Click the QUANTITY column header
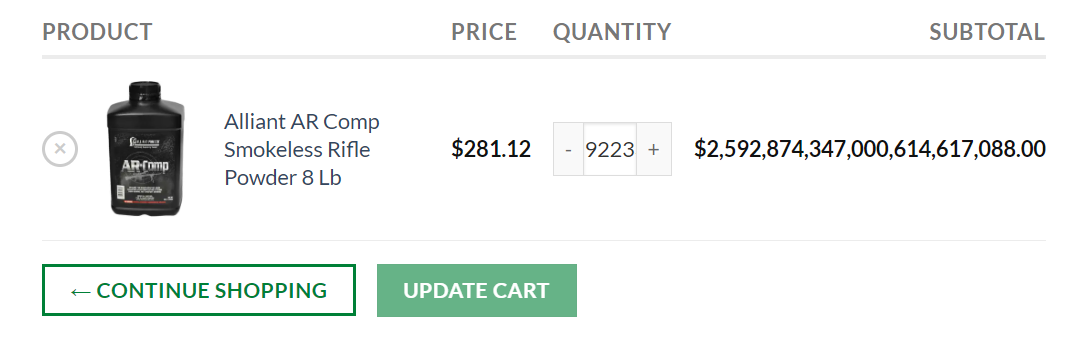Screen dimensions: 1068x360 [x=612, y=32]
